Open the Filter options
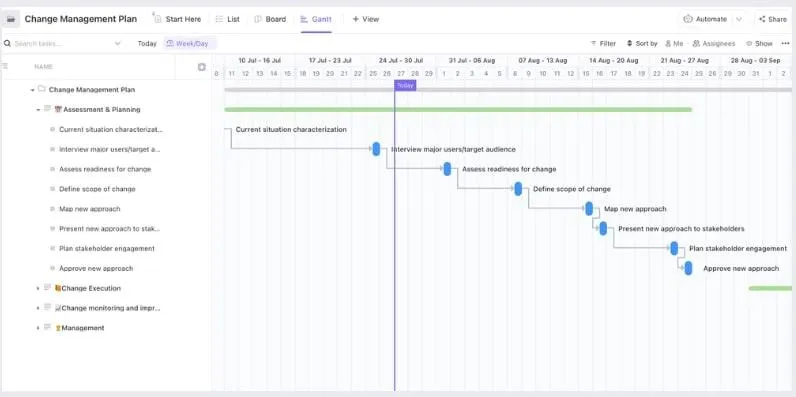 point(603,44)
